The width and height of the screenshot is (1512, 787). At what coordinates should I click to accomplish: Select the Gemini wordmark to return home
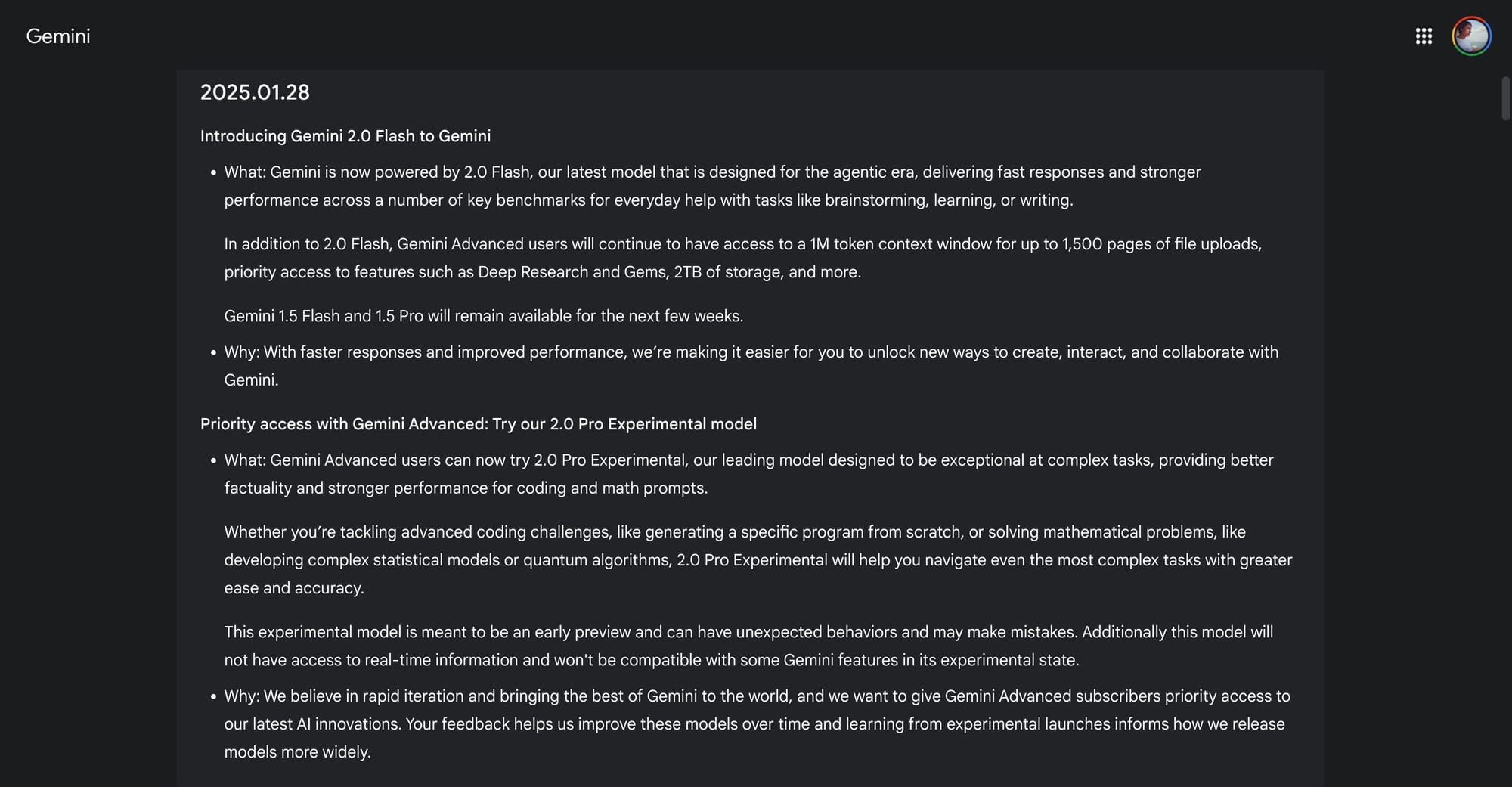[58, 36]
